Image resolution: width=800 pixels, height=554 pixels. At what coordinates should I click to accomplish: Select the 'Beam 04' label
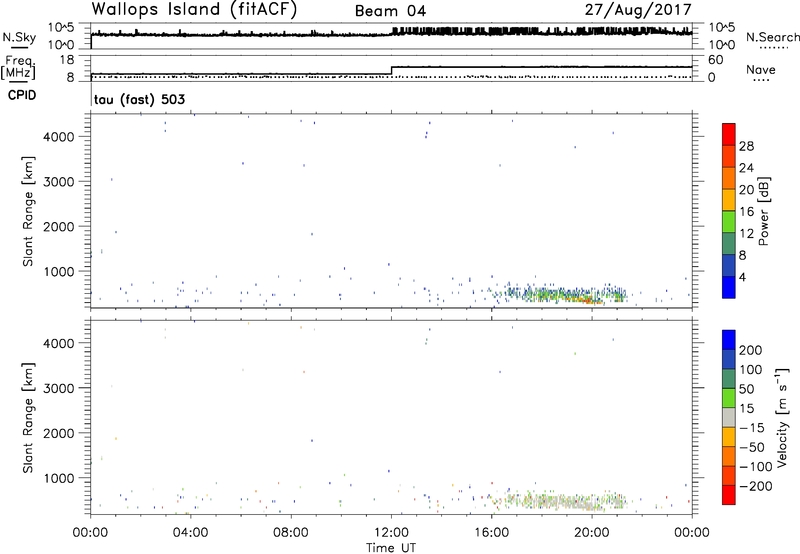tap(390, 11)
